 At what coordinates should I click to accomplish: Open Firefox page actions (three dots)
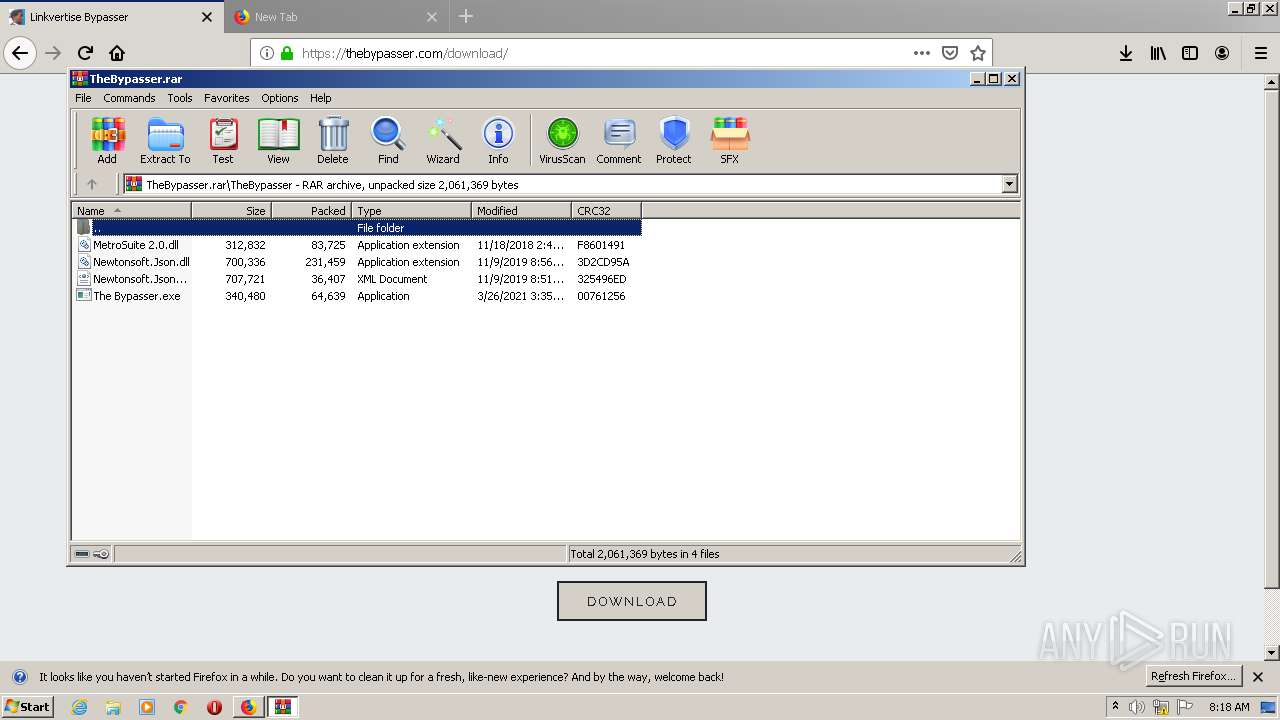(x=922, y=53)
